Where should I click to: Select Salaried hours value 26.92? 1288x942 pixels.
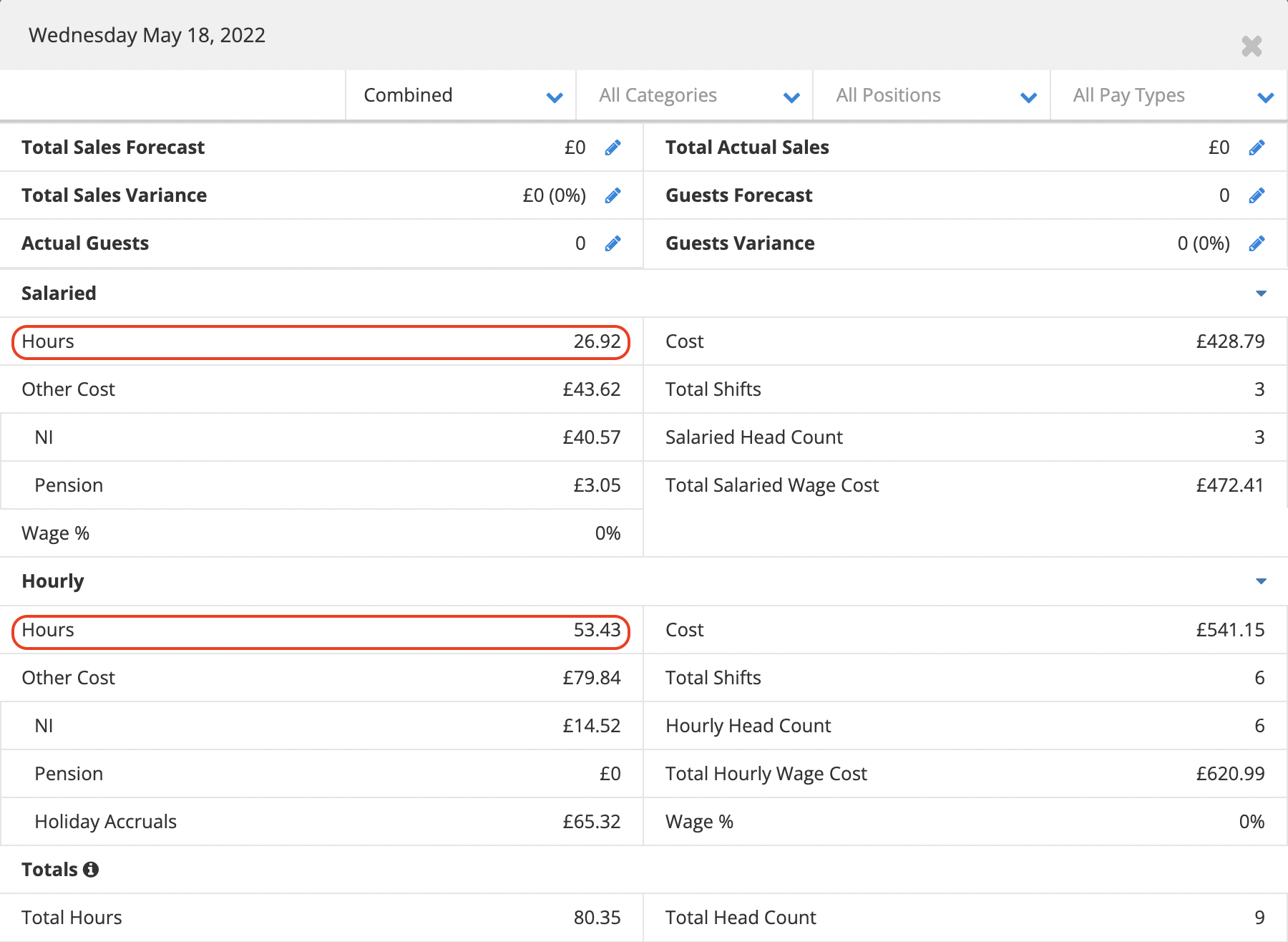597,341
